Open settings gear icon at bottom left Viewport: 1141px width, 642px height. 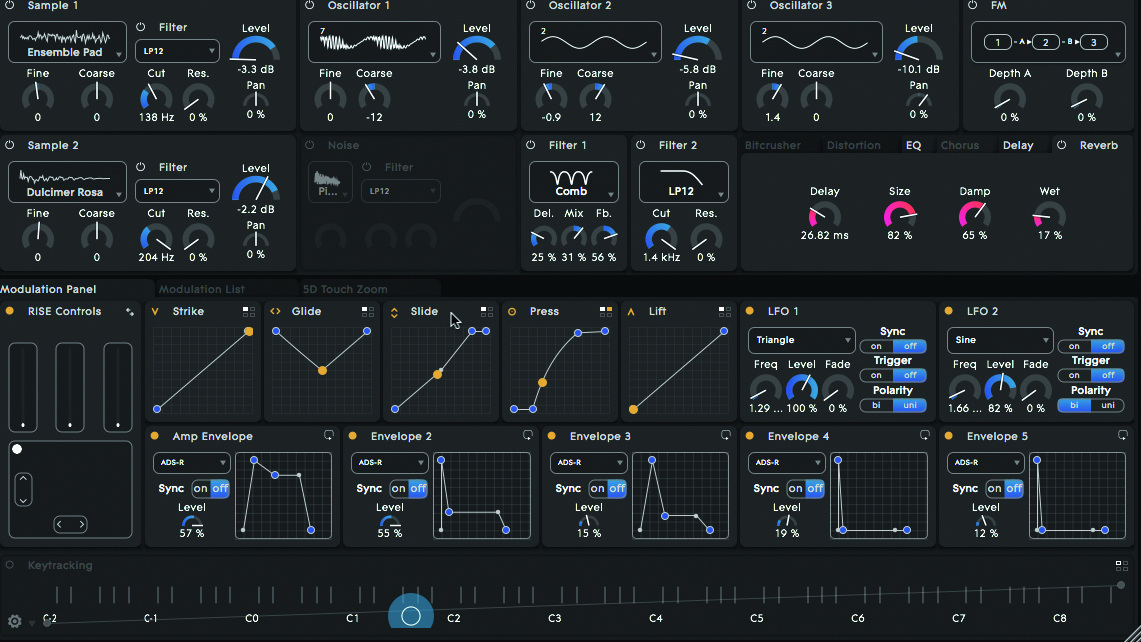tap(15, 621)
